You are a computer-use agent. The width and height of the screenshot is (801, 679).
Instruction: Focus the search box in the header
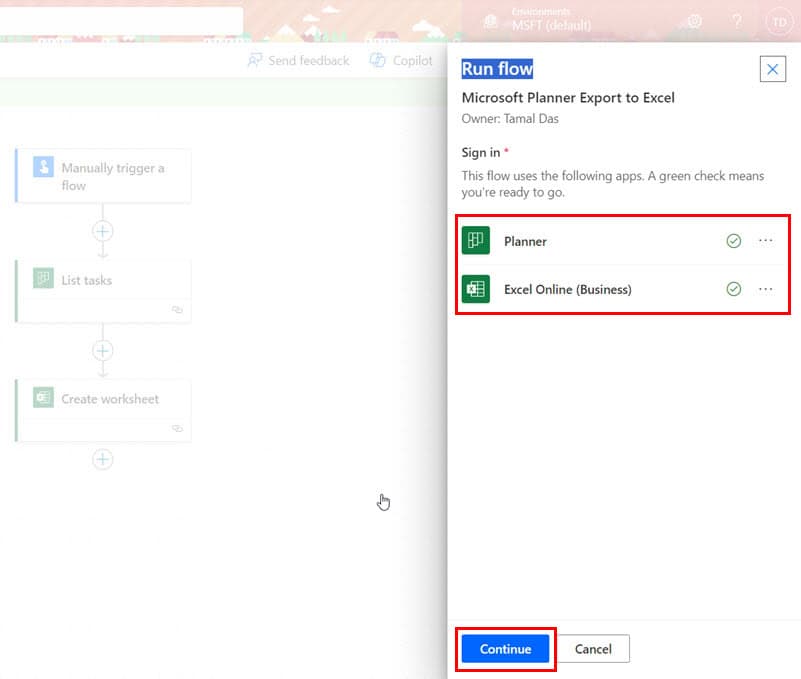(122, 20)
